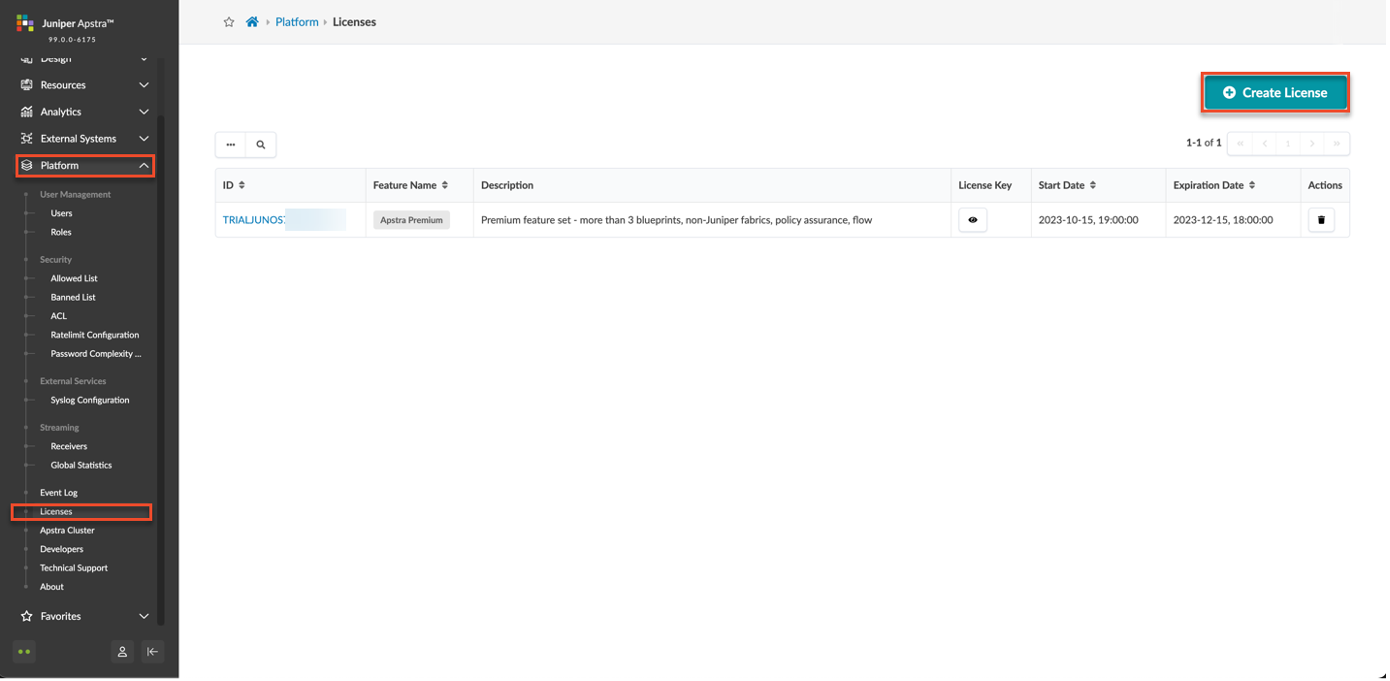This screenshot has height=681, width=1390.
Task: Open the TRIALJUNOS license ID link
Action: pyautogui.click(x=255, y=220)
